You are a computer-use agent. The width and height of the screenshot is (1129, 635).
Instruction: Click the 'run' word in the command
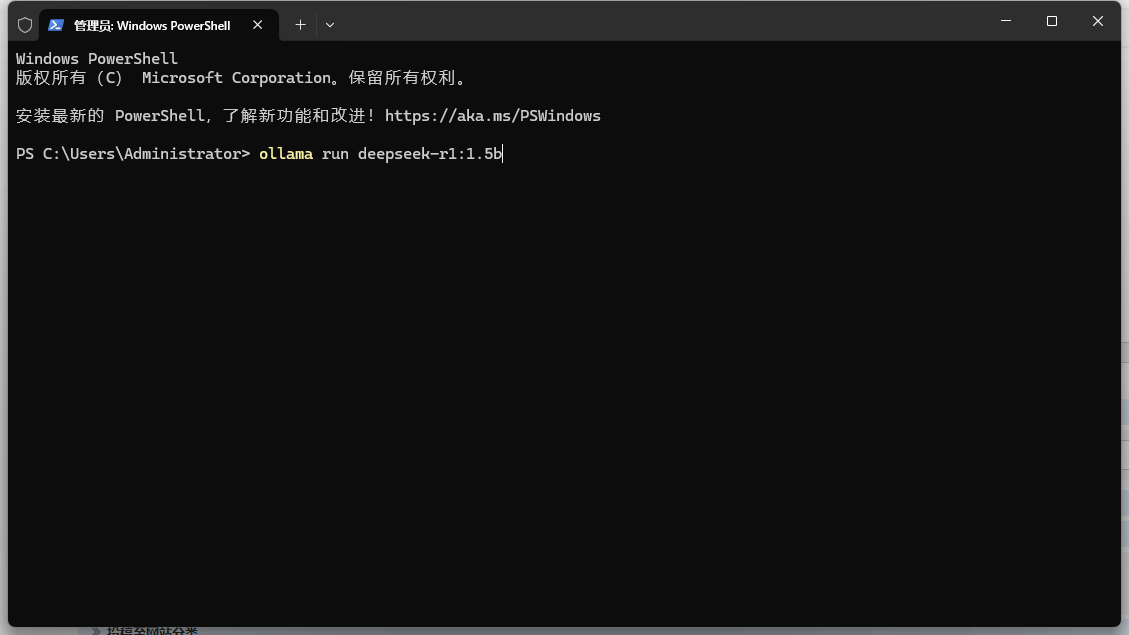(x=336, y=154)
